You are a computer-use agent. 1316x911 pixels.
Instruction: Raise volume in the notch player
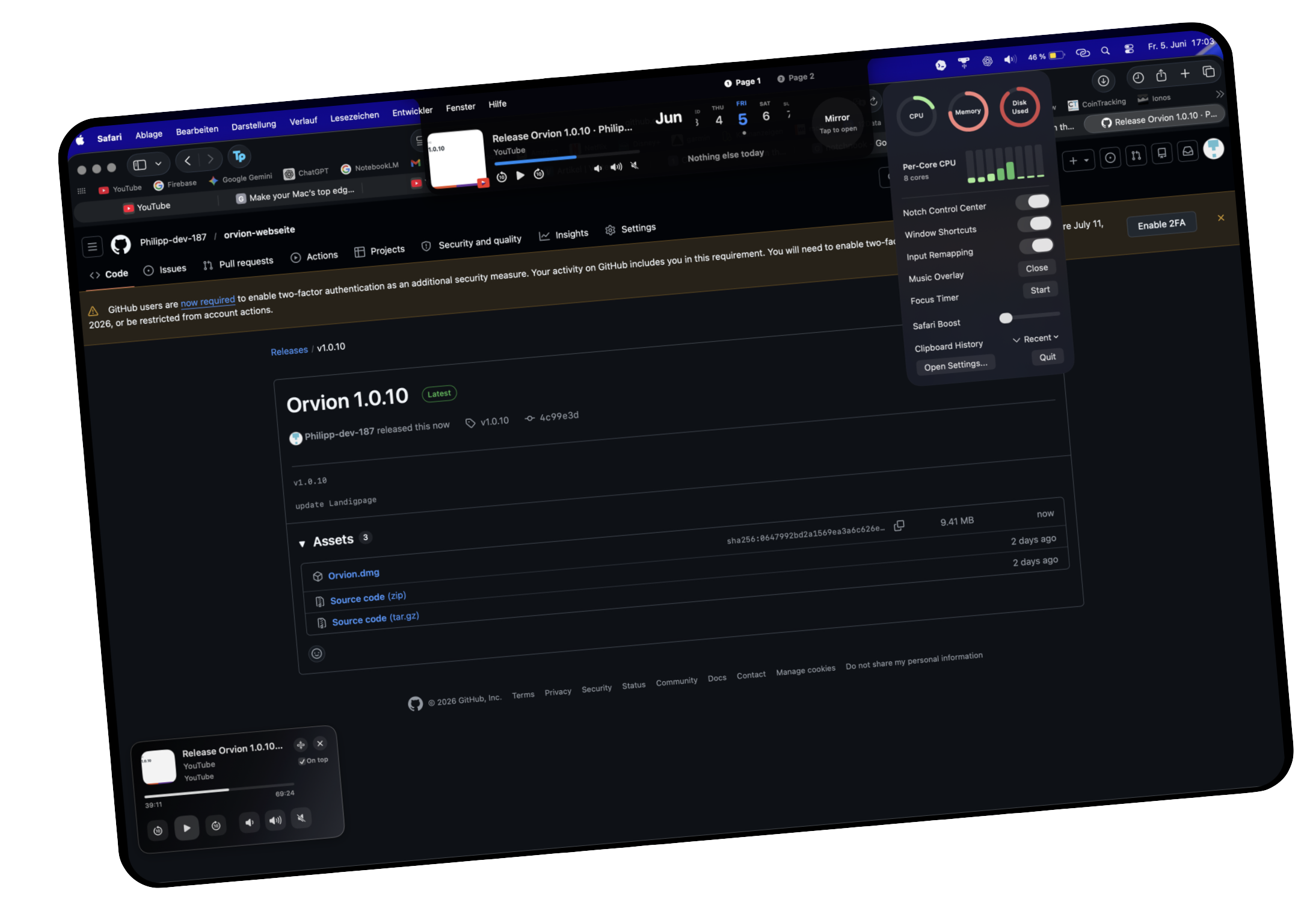coord(616,167)
